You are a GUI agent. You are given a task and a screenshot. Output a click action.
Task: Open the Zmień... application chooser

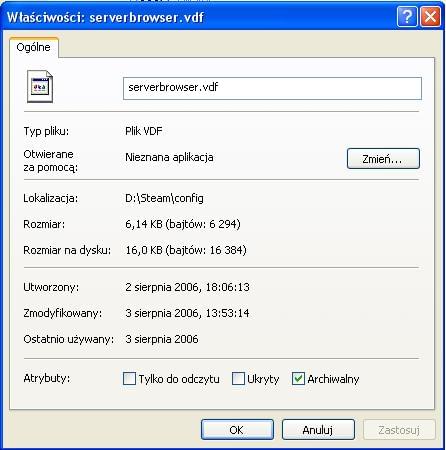[x=383, y=159]
